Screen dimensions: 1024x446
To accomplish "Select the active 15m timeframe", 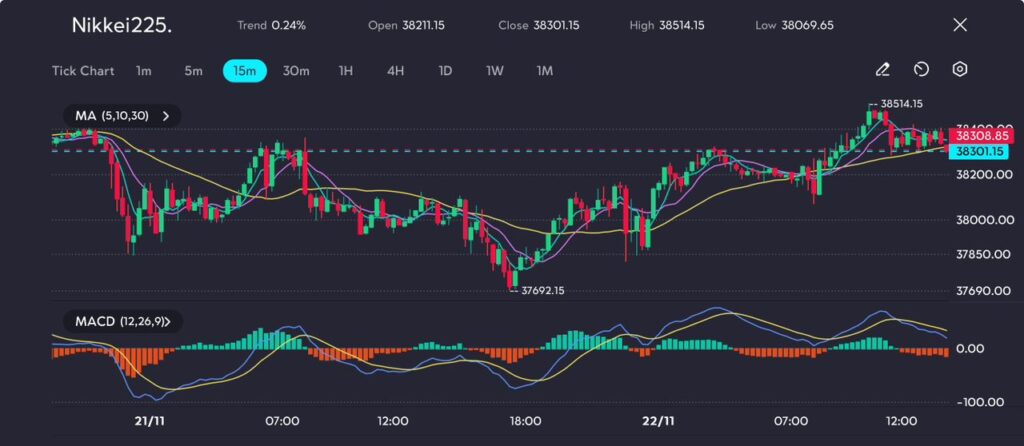I will (244, 71).
